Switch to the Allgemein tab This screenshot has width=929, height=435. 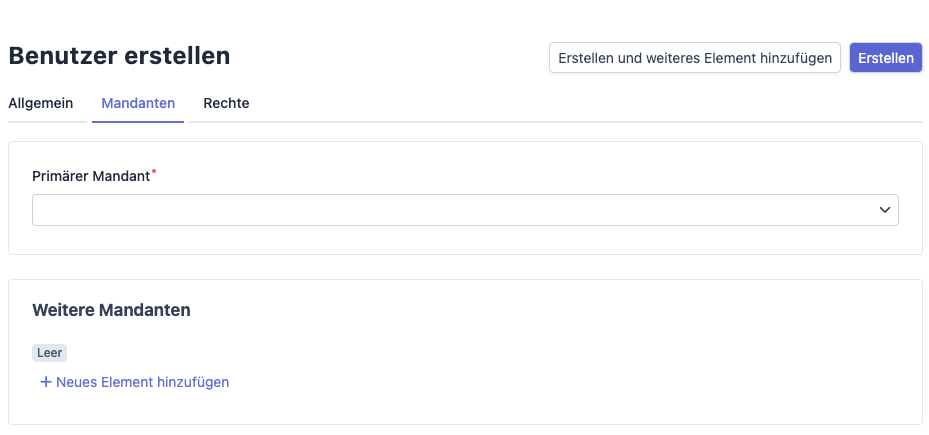tap(40, 103)
